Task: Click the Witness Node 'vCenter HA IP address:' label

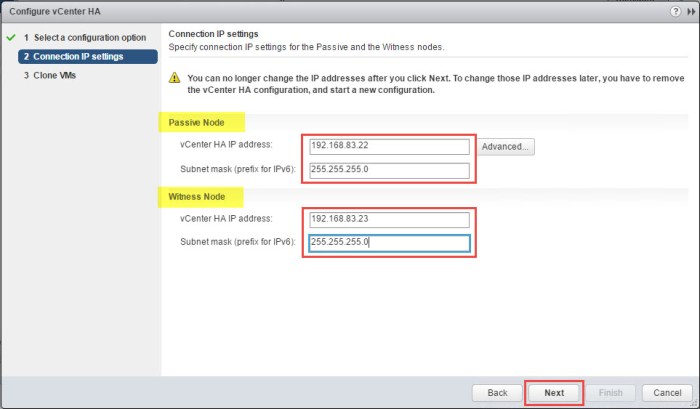Action: [226, 219]
